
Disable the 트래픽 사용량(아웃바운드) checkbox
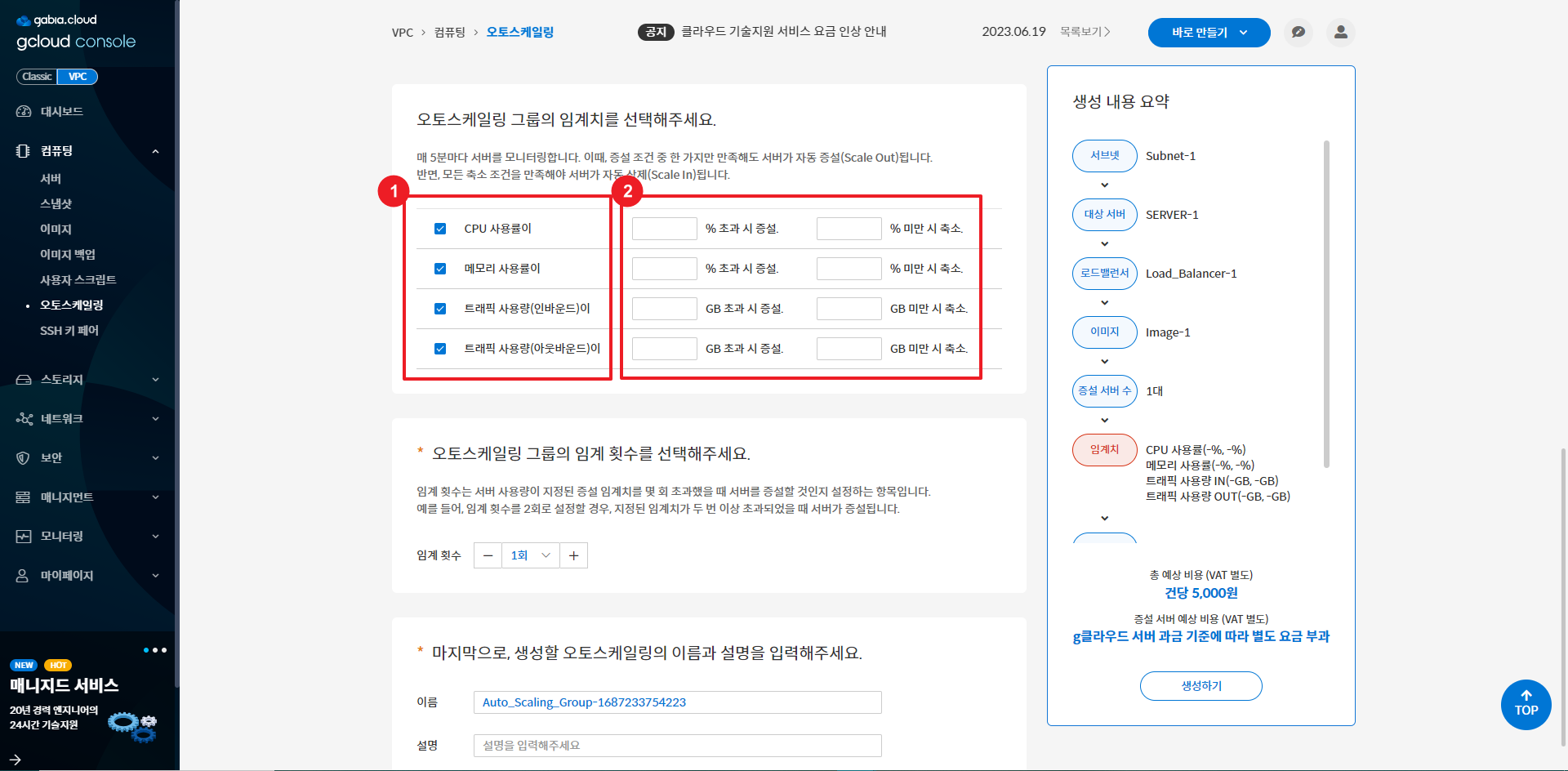point(440,349)
